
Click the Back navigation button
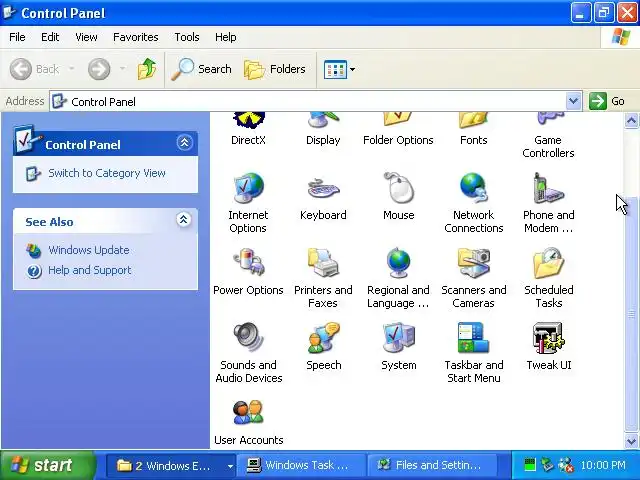(x=35, y=69)
